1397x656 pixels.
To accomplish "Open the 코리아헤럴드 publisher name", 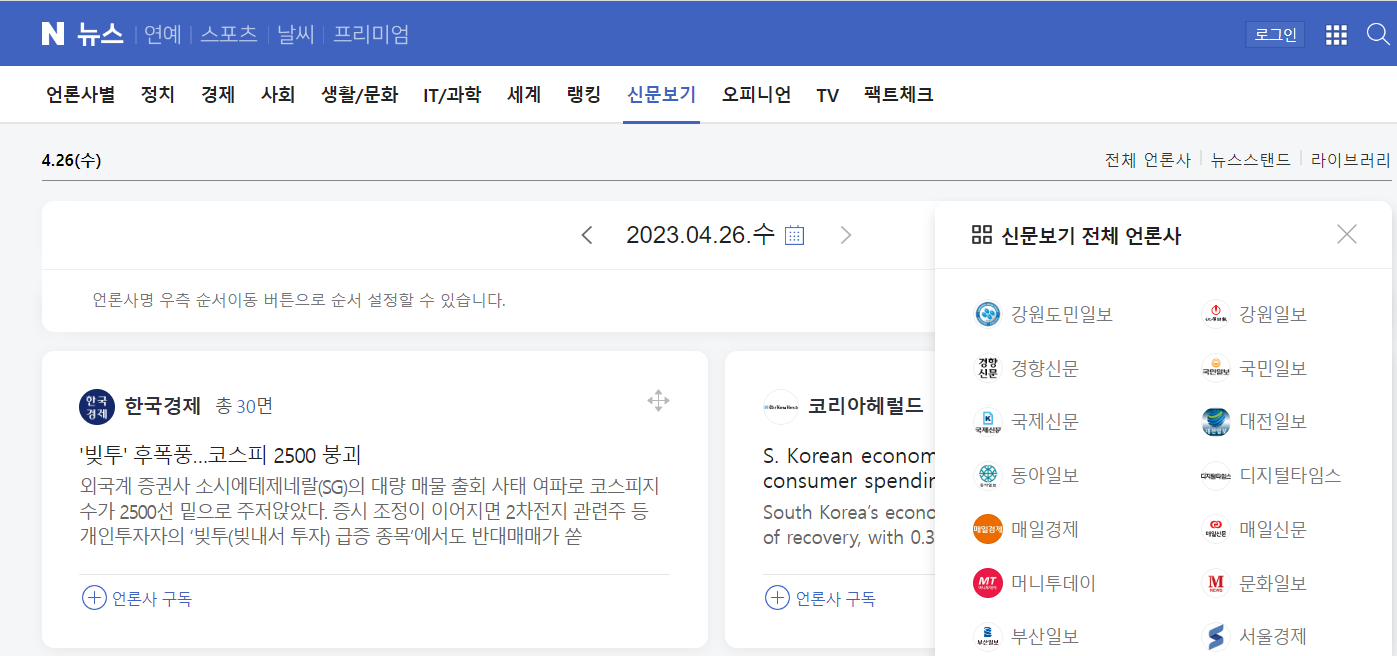I will [866, 406].
